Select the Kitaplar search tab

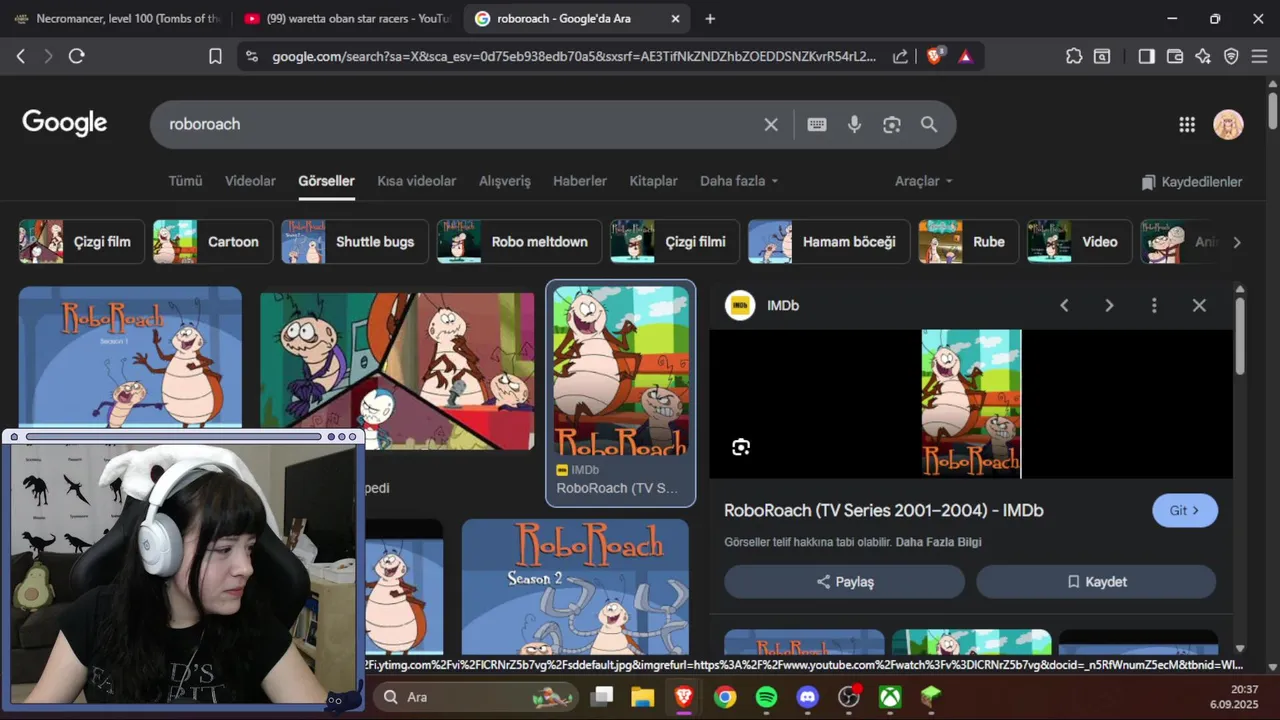(653, 181)
